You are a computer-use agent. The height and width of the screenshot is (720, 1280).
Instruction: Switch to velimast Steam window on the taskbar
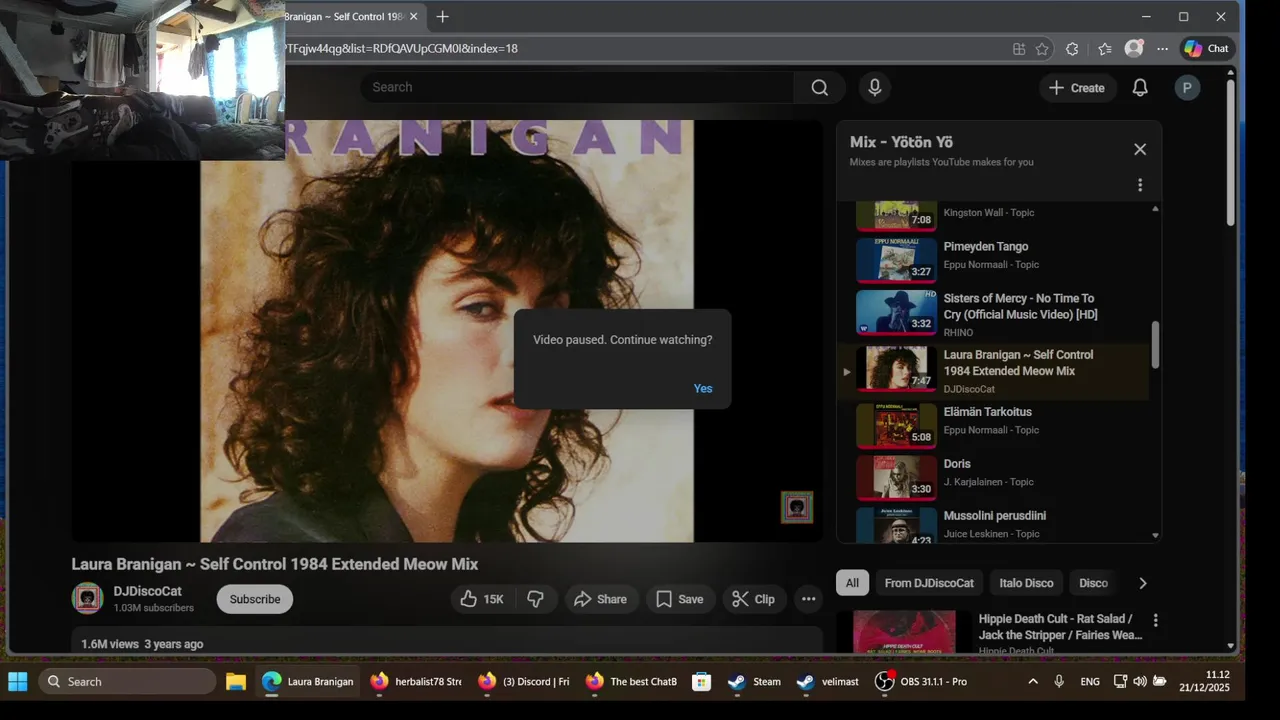click(828, 681)
